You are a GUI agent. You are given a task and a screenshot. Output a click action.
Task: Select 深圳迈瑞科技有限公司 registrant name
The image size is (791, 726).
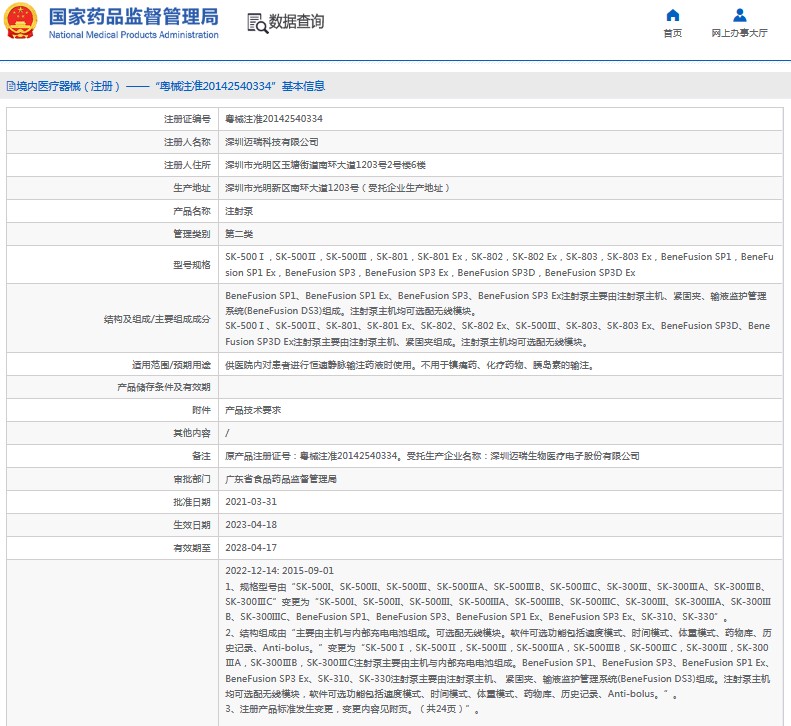271,142
